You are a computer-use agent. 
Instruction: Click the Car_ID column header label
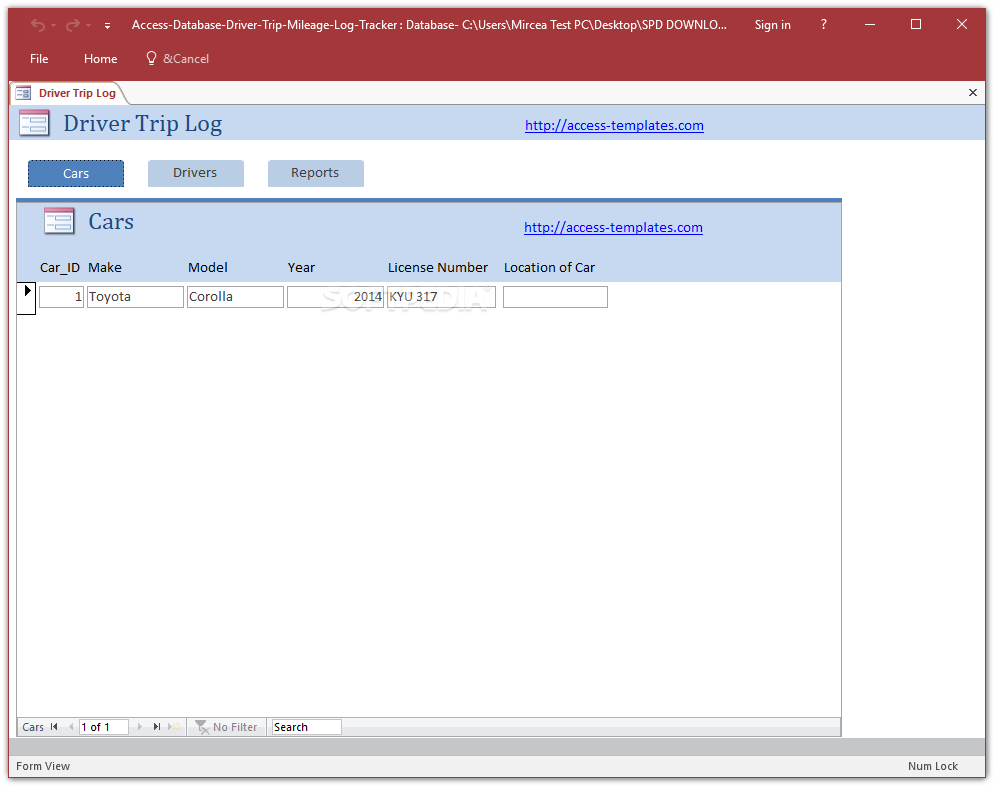coord(60,267)
